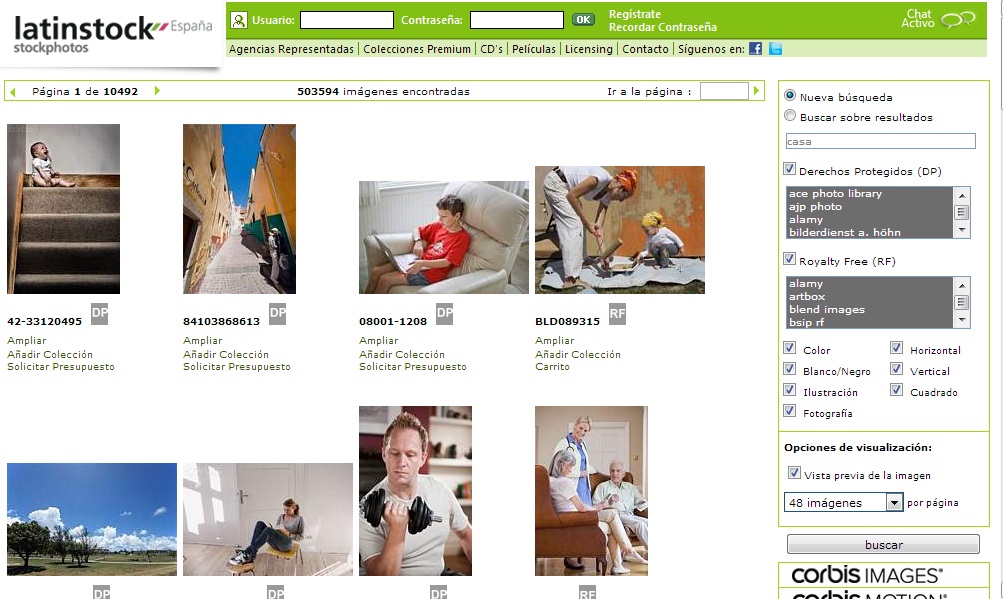The image size is (1003, 599).
Task: Open the Licensing menu item
Action: point(588,49)
